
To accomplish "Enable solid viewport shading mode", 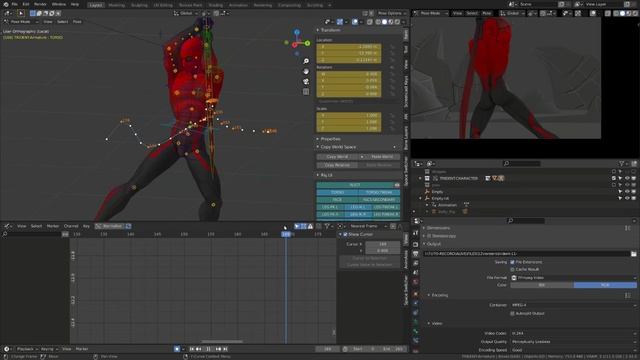I will pyautogui.click(x=384, y=22).
